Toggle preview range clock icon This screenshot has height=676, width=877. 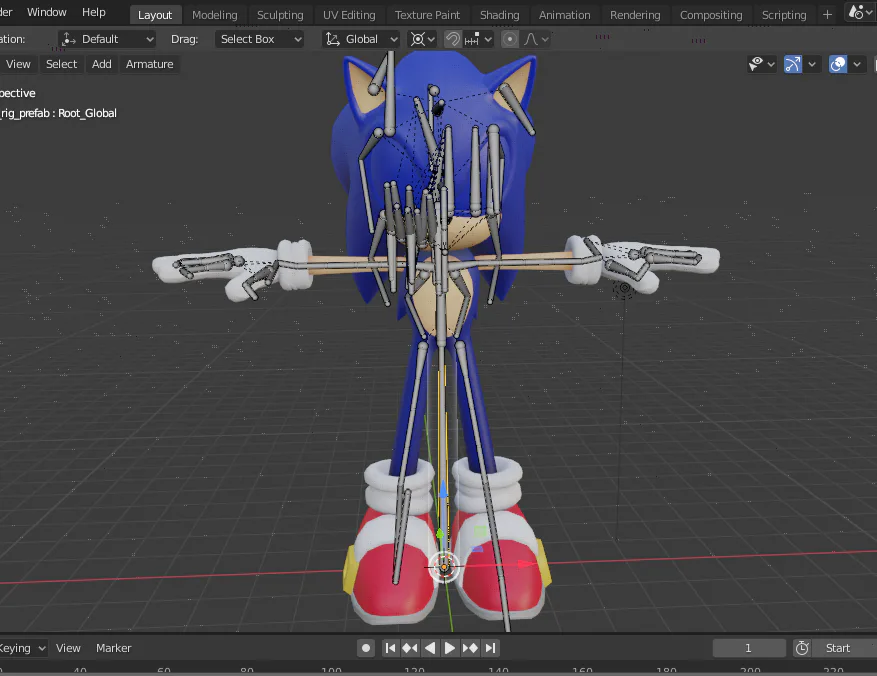coord(802,648)
